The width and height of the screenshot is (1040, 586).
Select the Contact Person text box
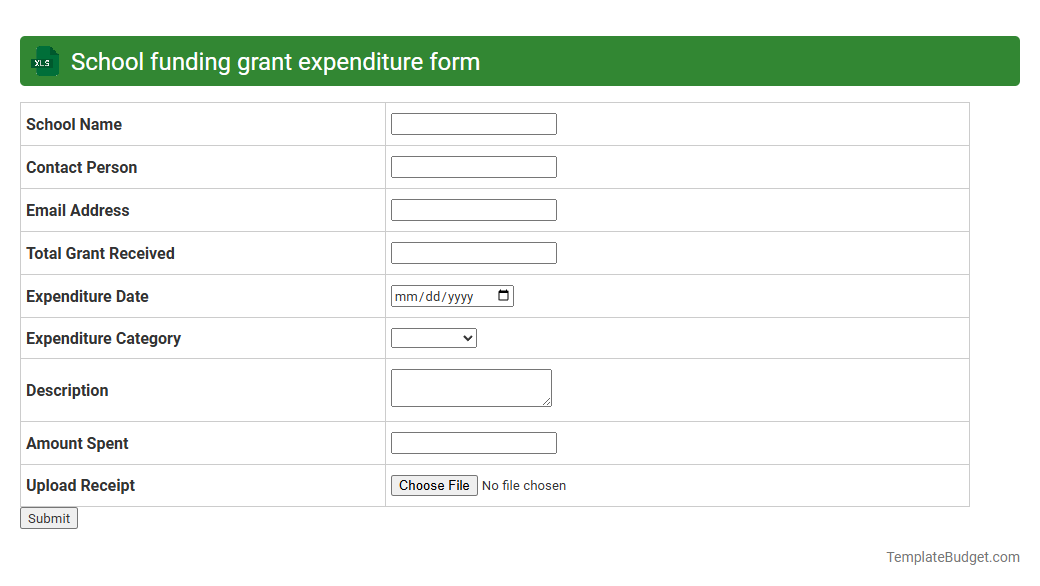(x=474, y=166)
